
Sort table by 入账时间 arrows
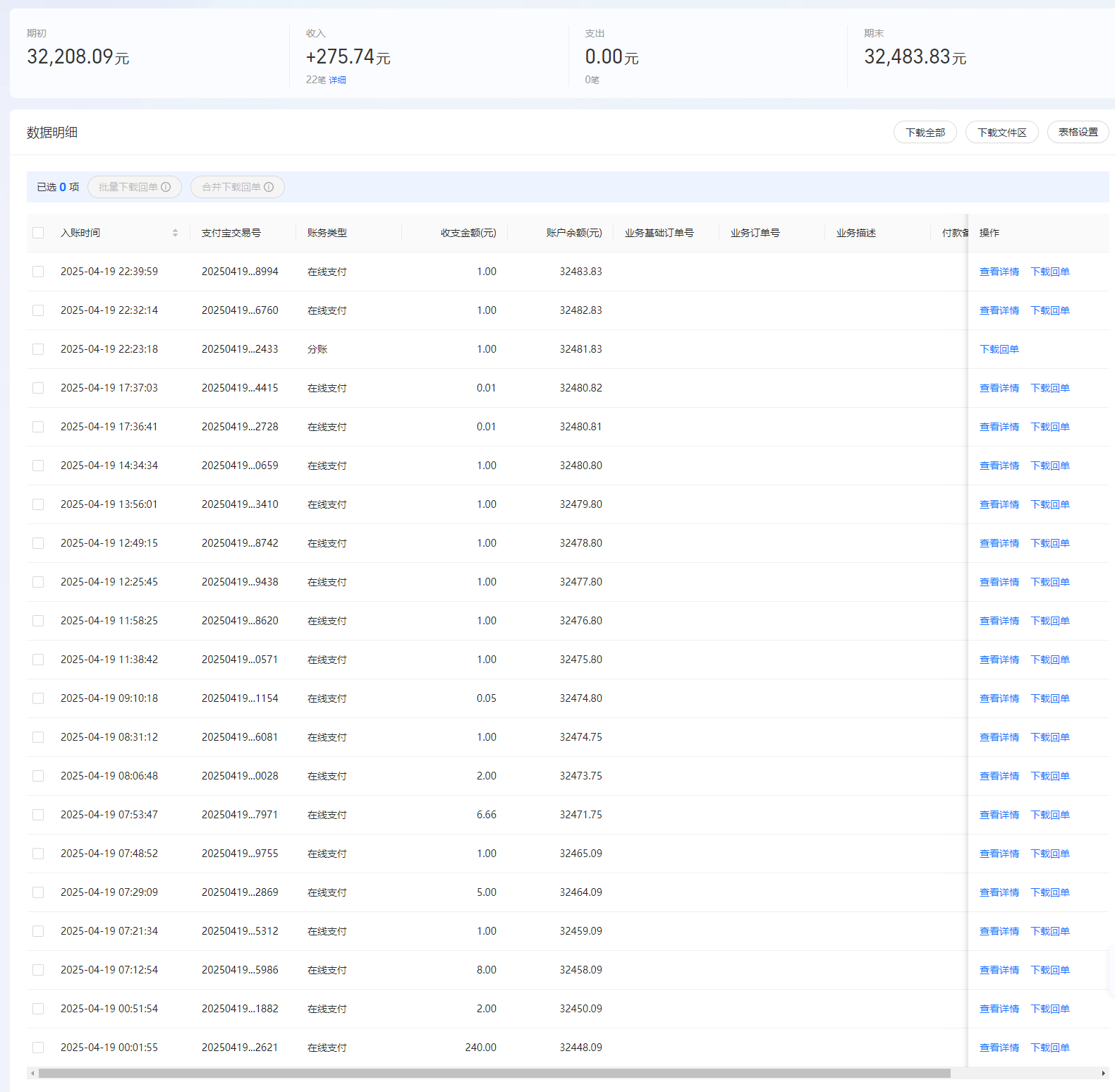coord(175,233)
